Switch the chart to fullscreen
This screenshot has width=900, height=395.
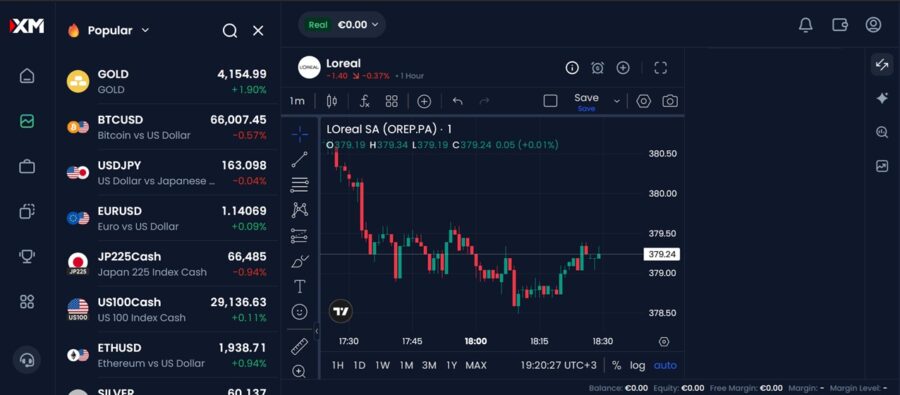coord(661,68)
